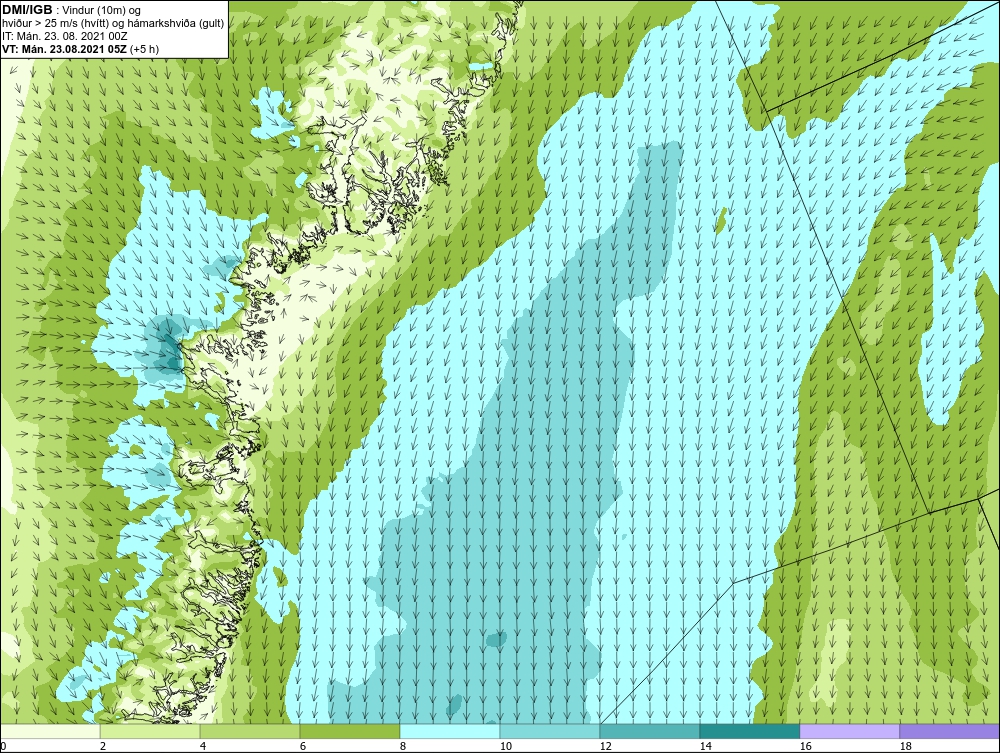Click the 18+ m/s purple legend swatch
1000x753 pixels.
point(949,731)
